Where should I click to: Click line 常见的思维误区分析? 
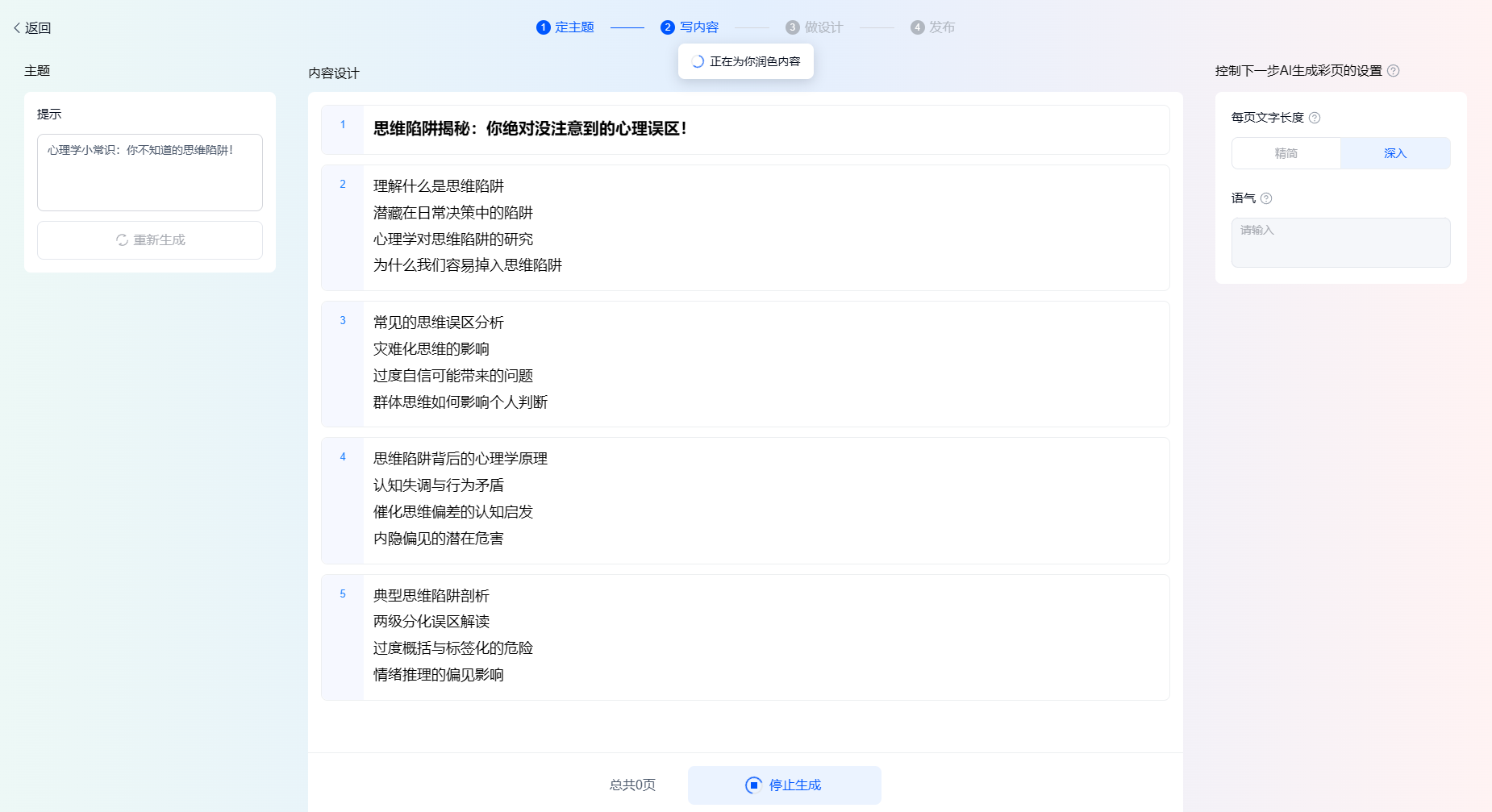(439, 323)
